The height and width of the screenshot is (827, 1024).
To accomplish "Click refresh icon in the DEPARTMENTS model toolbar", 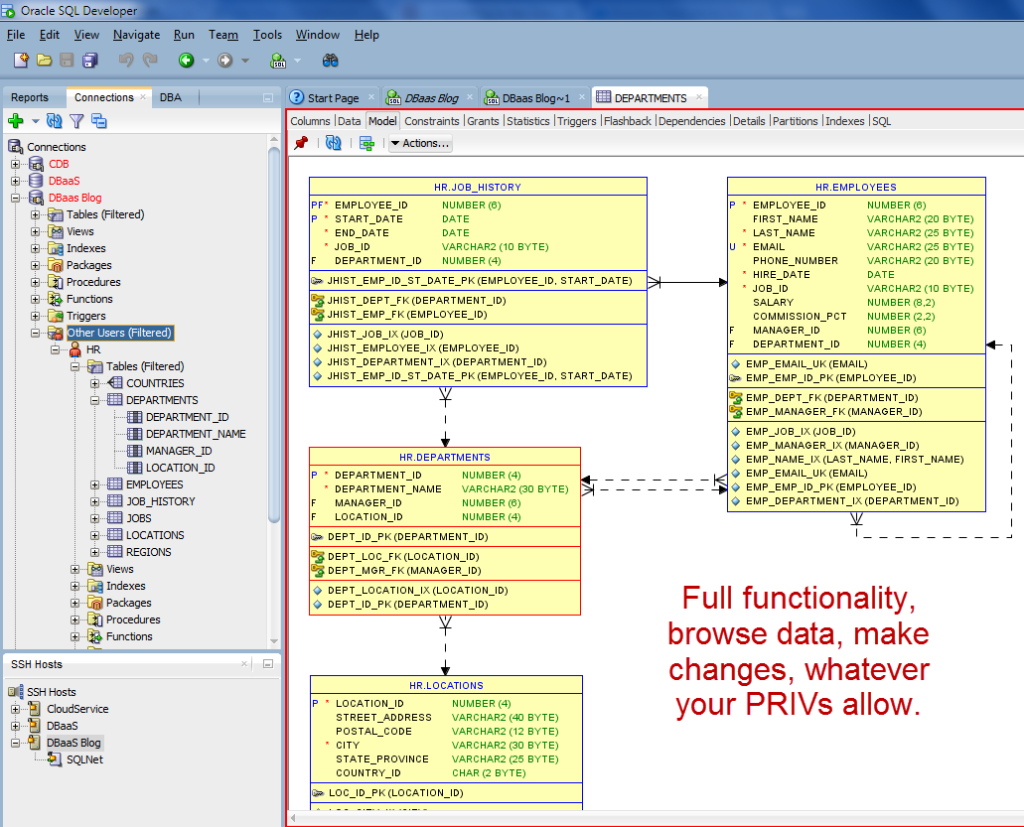I will 334,143.
